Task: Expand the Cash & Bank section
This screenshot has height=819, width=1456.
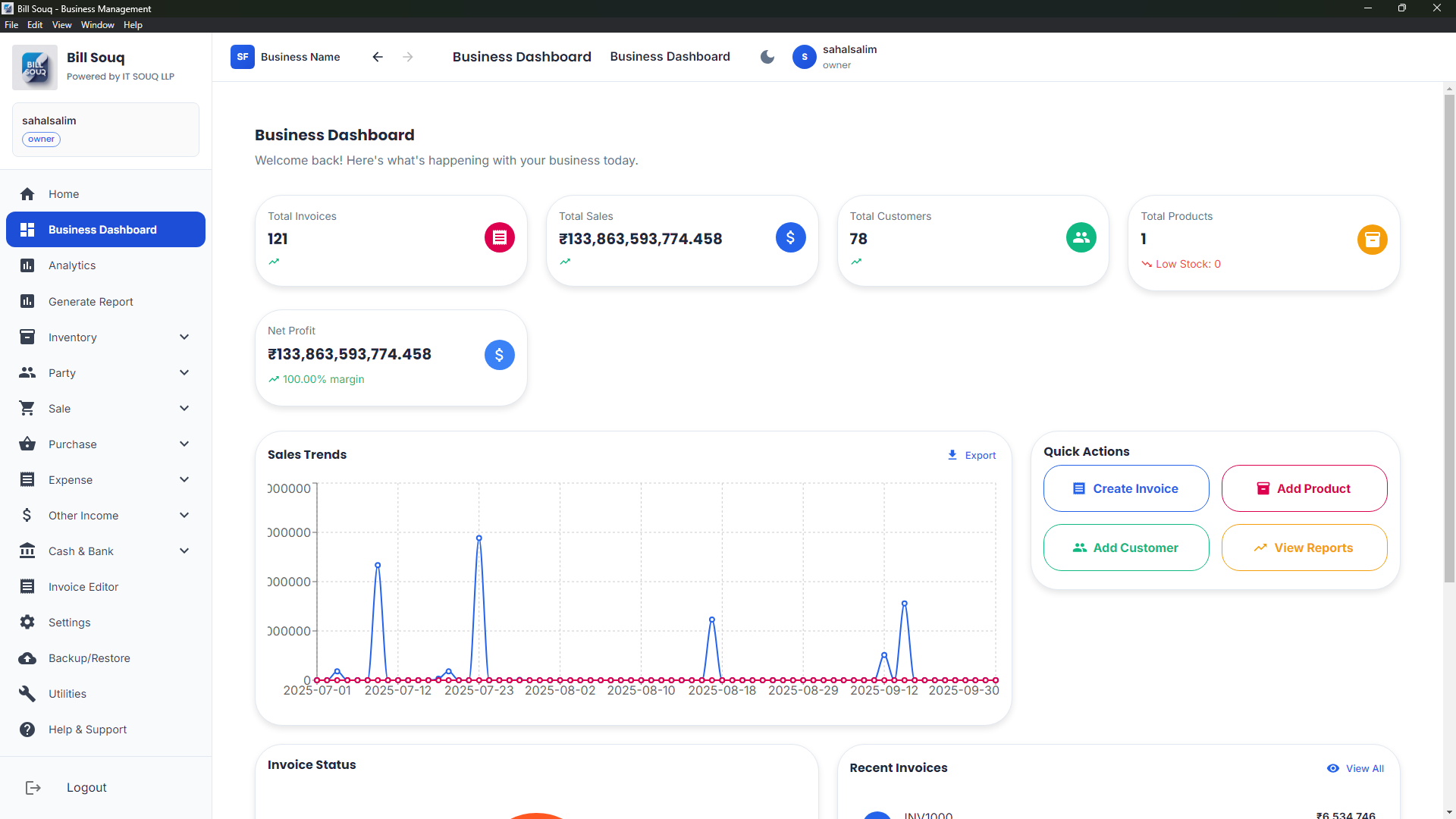Action: point(184,551)
